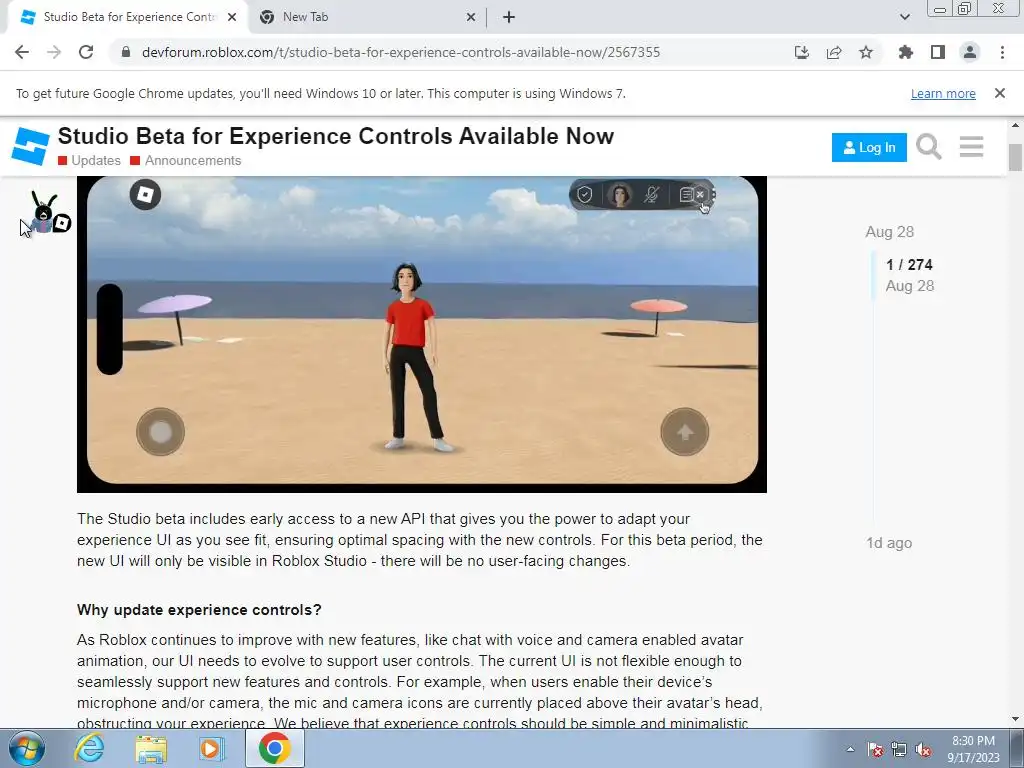
Task: Click the scrollbar up arrow
Action: pos(1015,125)
